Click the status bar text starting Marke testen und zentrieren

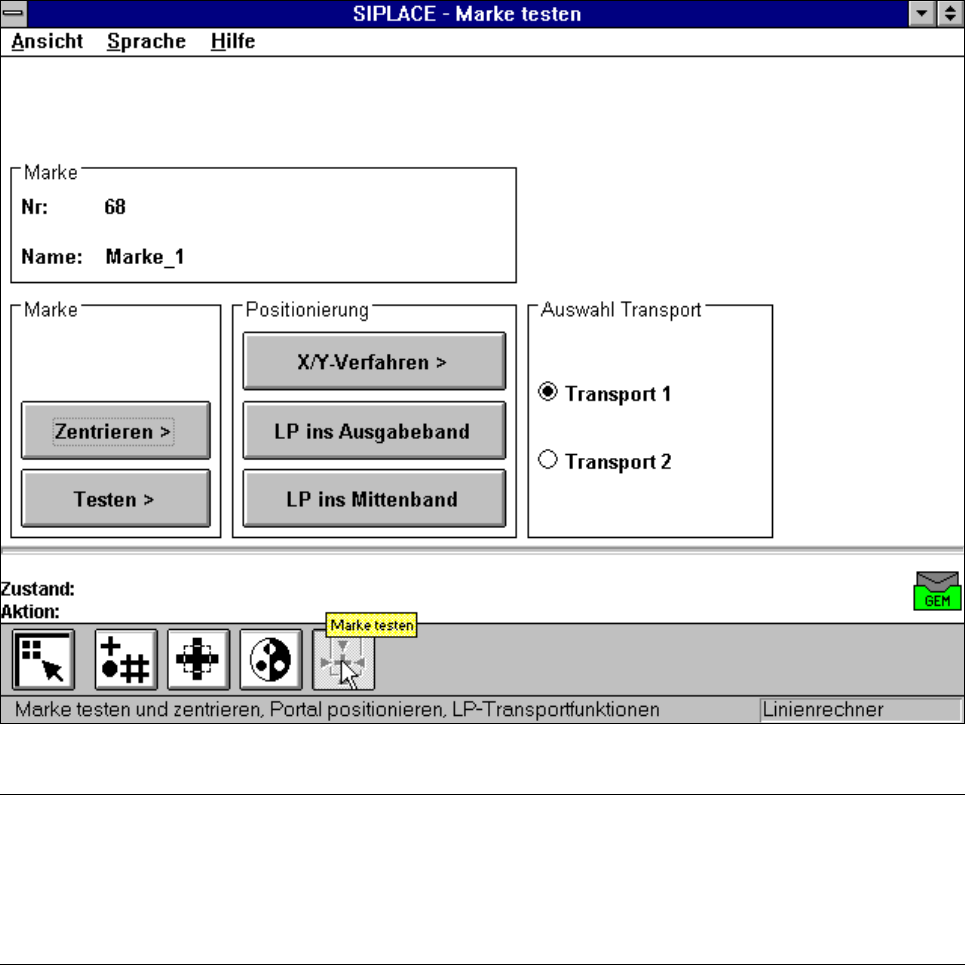[337, 710]
